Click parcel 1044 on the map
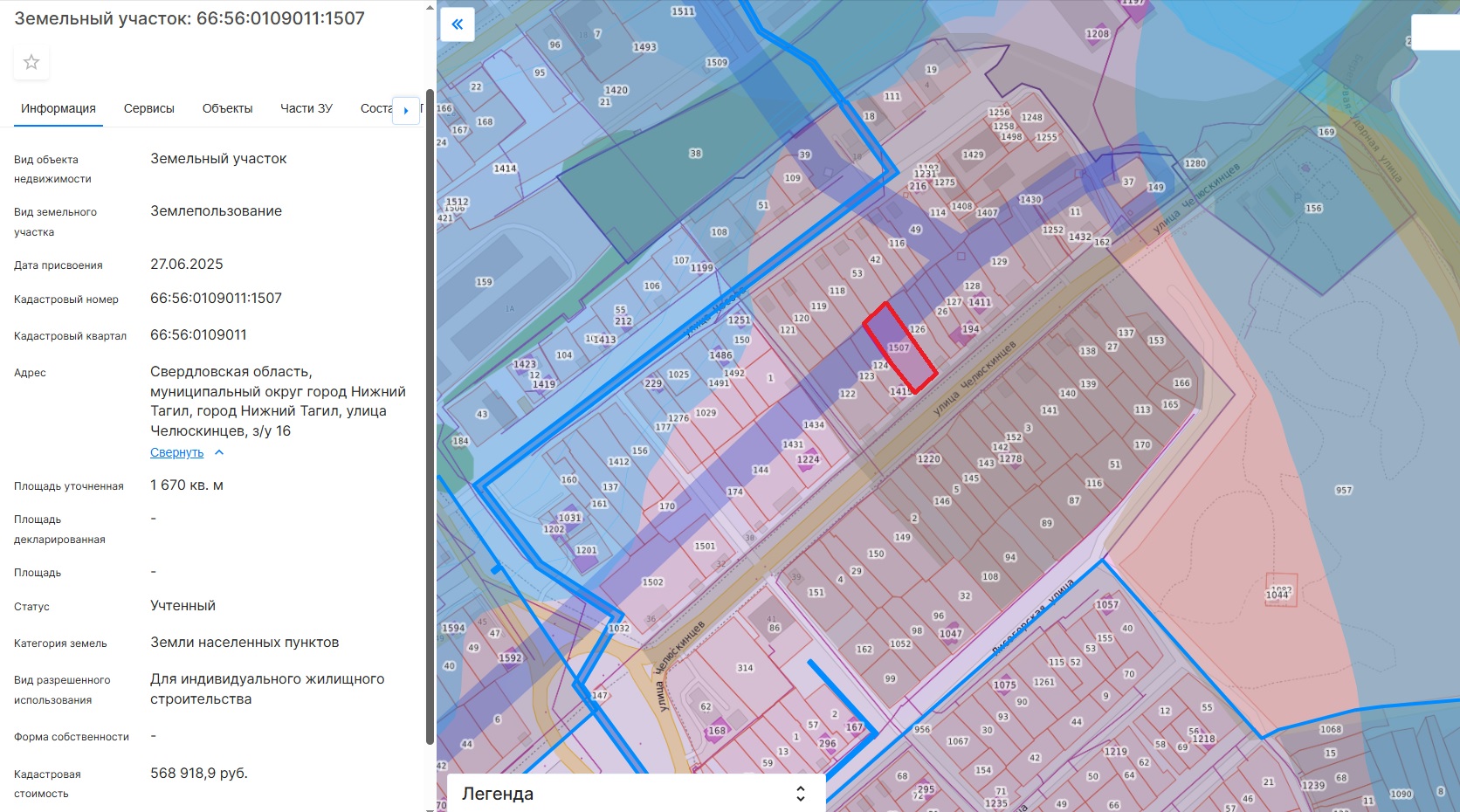 point(1278,595)
